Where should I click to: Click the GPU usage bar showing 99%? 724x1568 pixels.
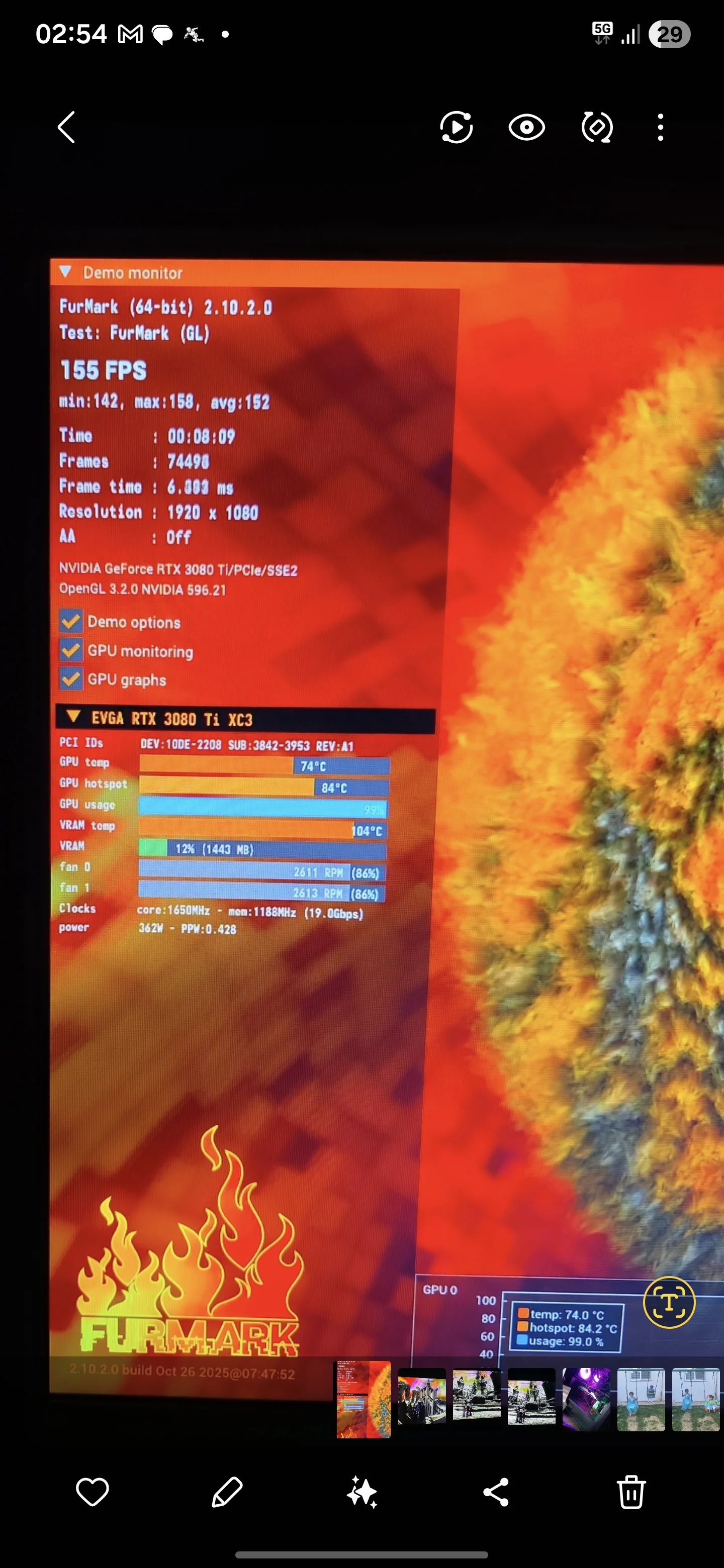coord(263,808)
